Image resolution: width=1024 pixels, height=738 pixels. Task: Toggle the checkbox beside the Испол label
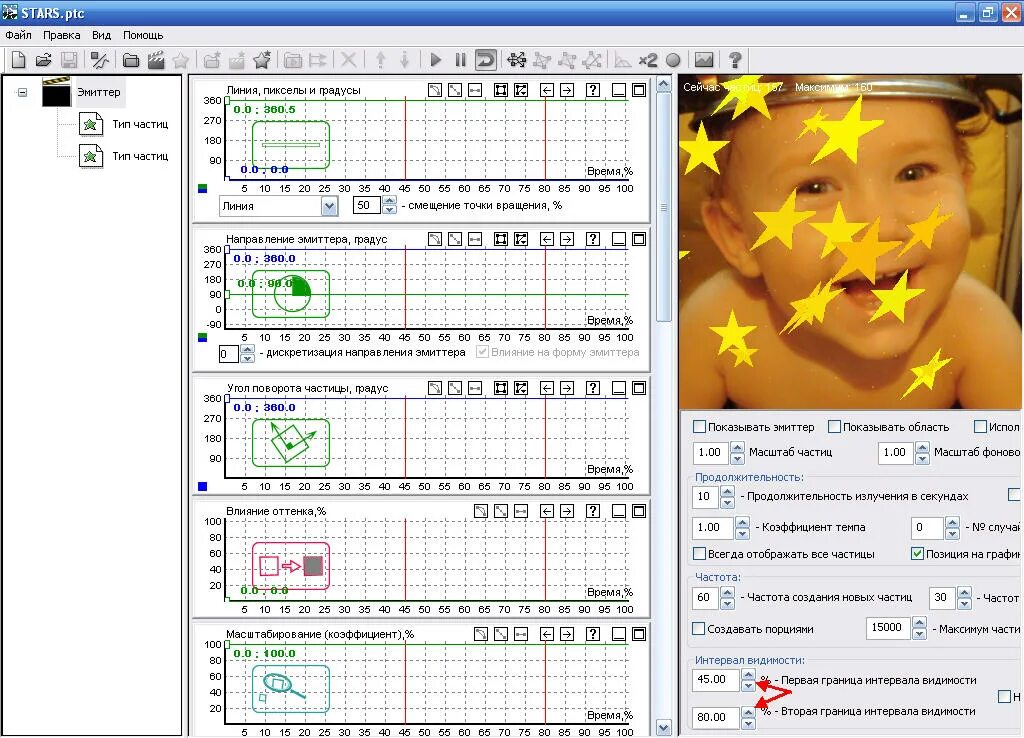coord(980,426)
